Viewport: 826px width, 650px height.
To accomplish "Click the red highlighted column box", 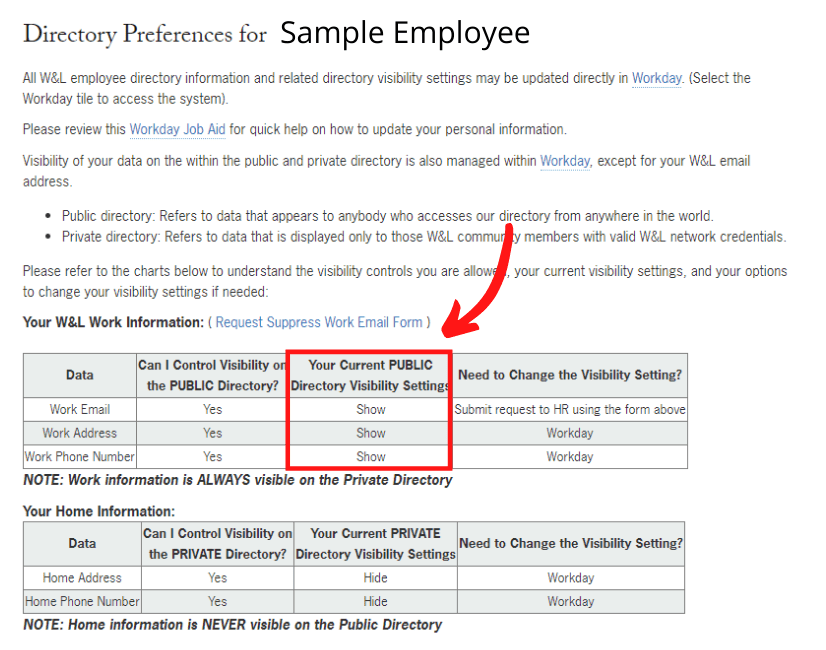I will 370,410.
